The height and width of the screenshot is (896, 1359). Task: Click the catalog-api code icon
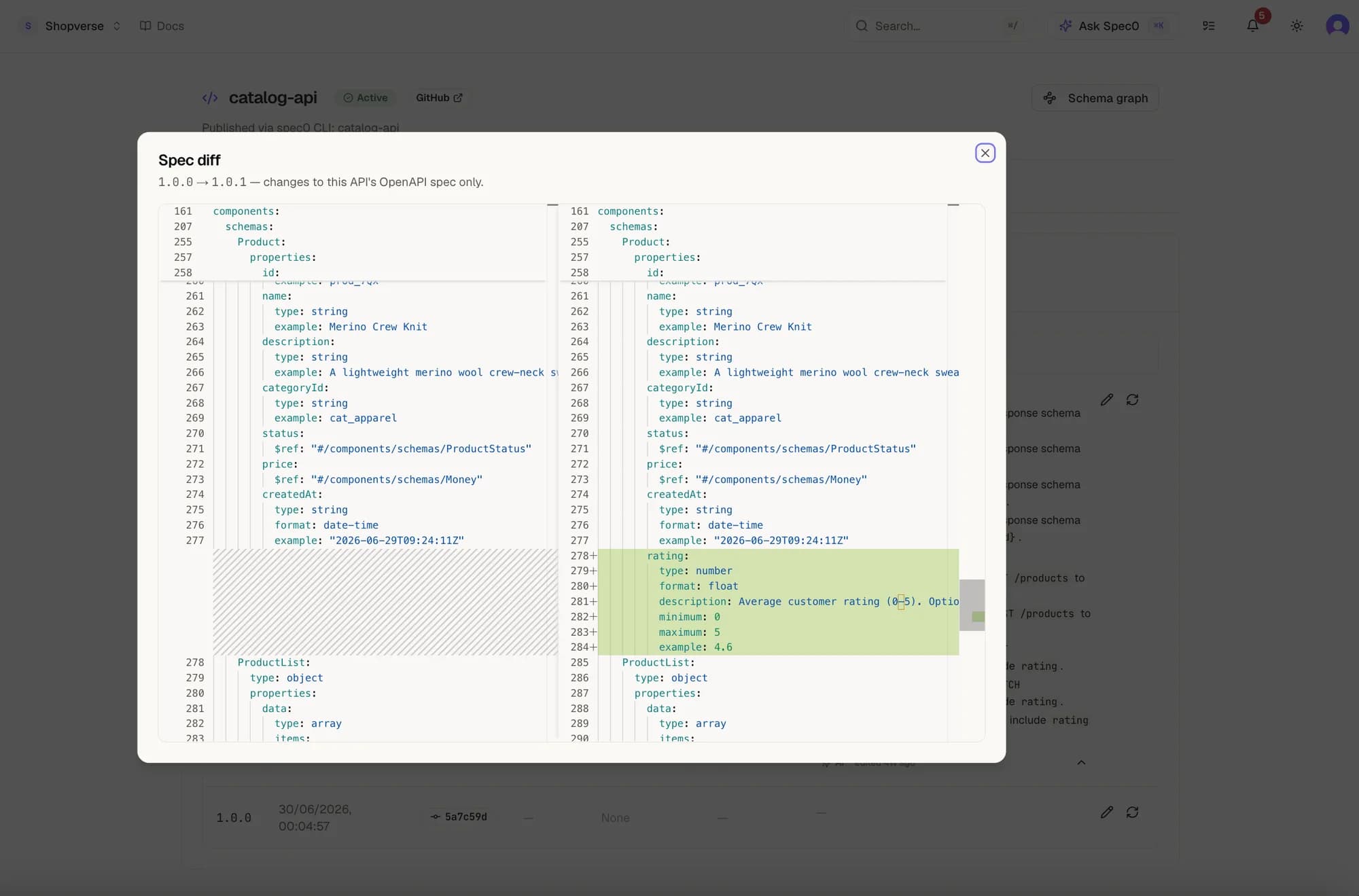click(210, 98)
